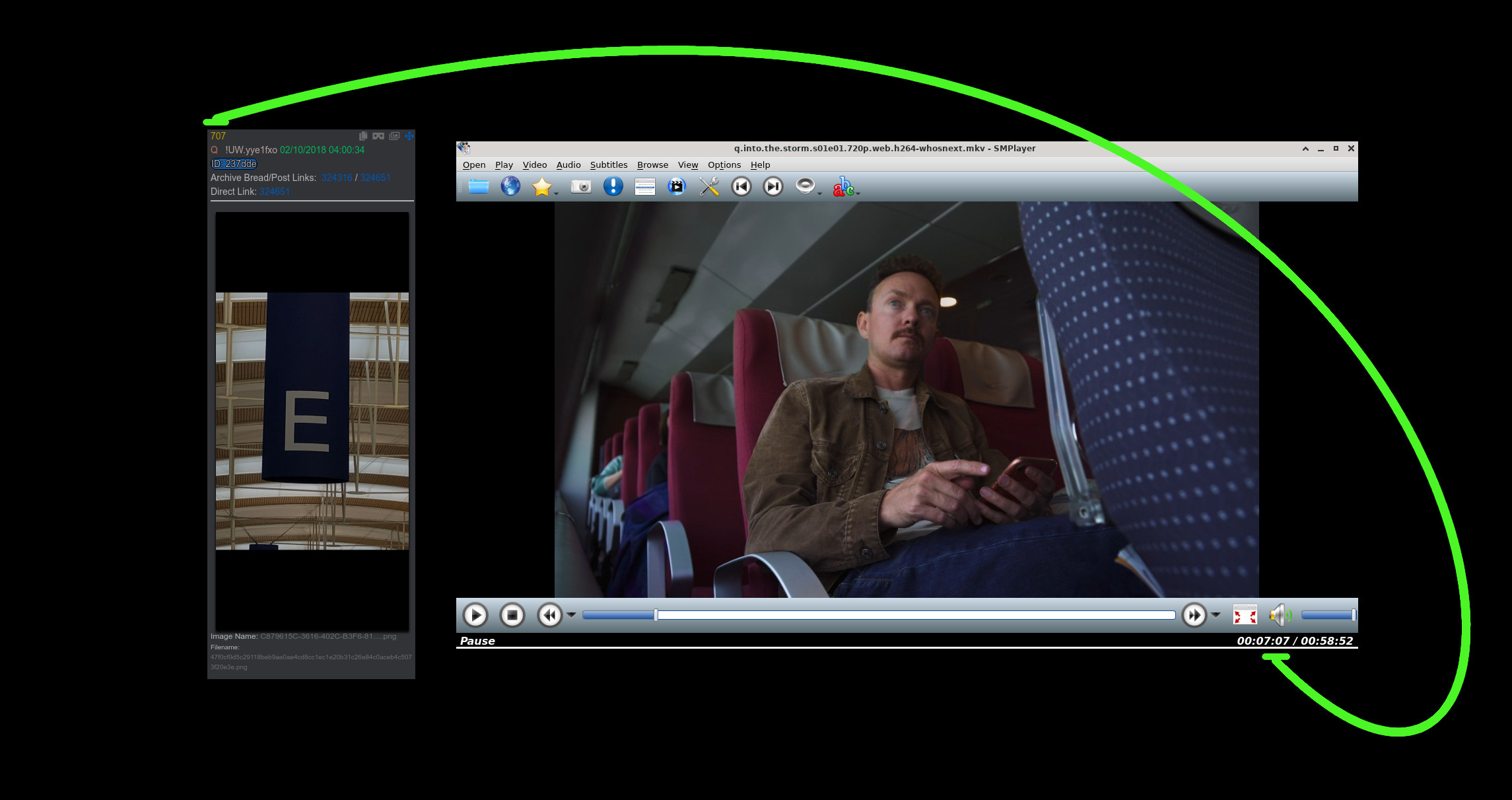Click the Pause status text
1512x800 pixels.
point(477,641)
